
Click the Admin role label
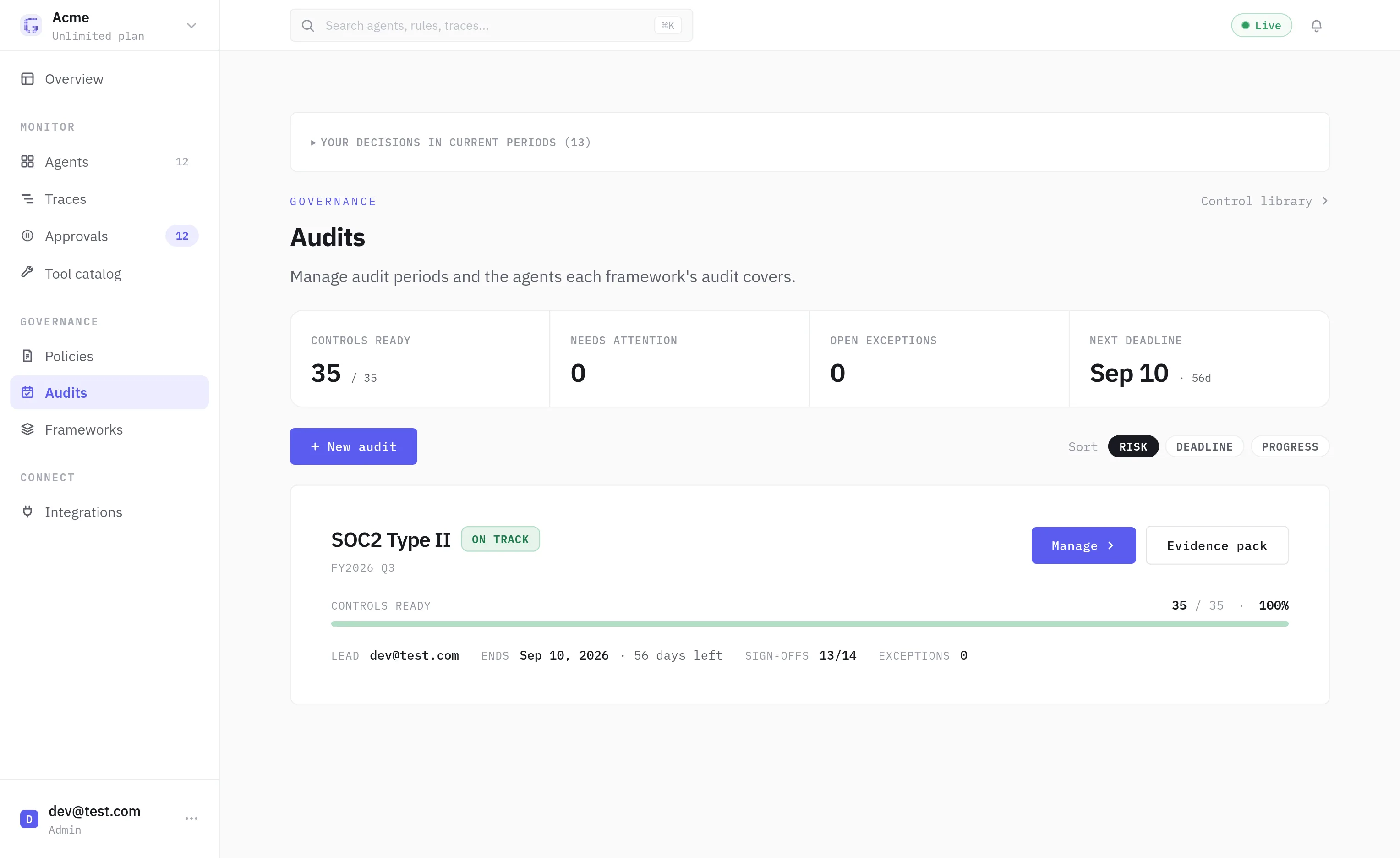(65, 830)
